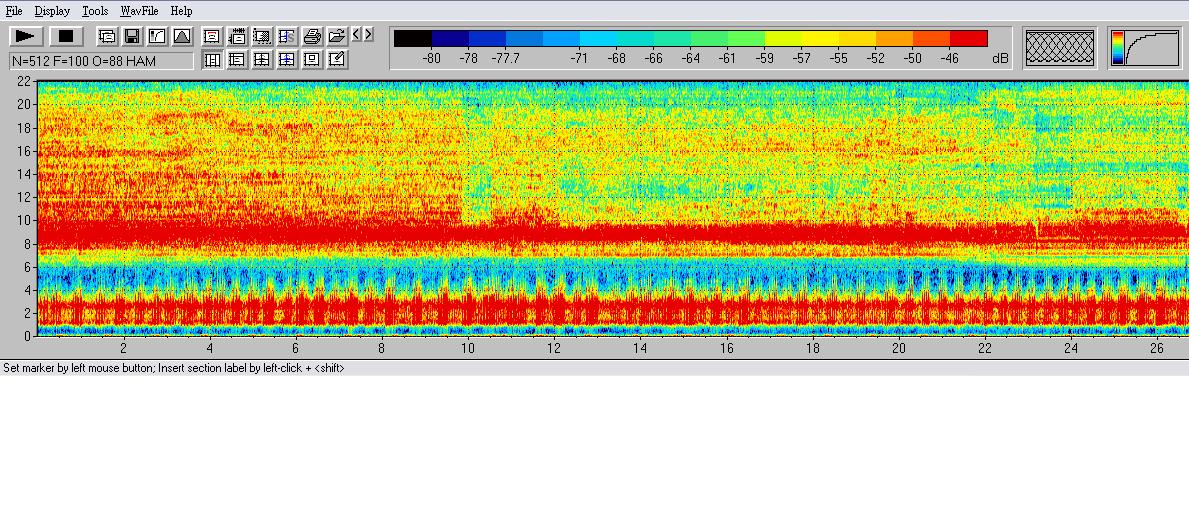Image resolution: width=1189 pixels, height=512 pixels.
Task: Click the left arrow scroll button
Action: (356, 35)
